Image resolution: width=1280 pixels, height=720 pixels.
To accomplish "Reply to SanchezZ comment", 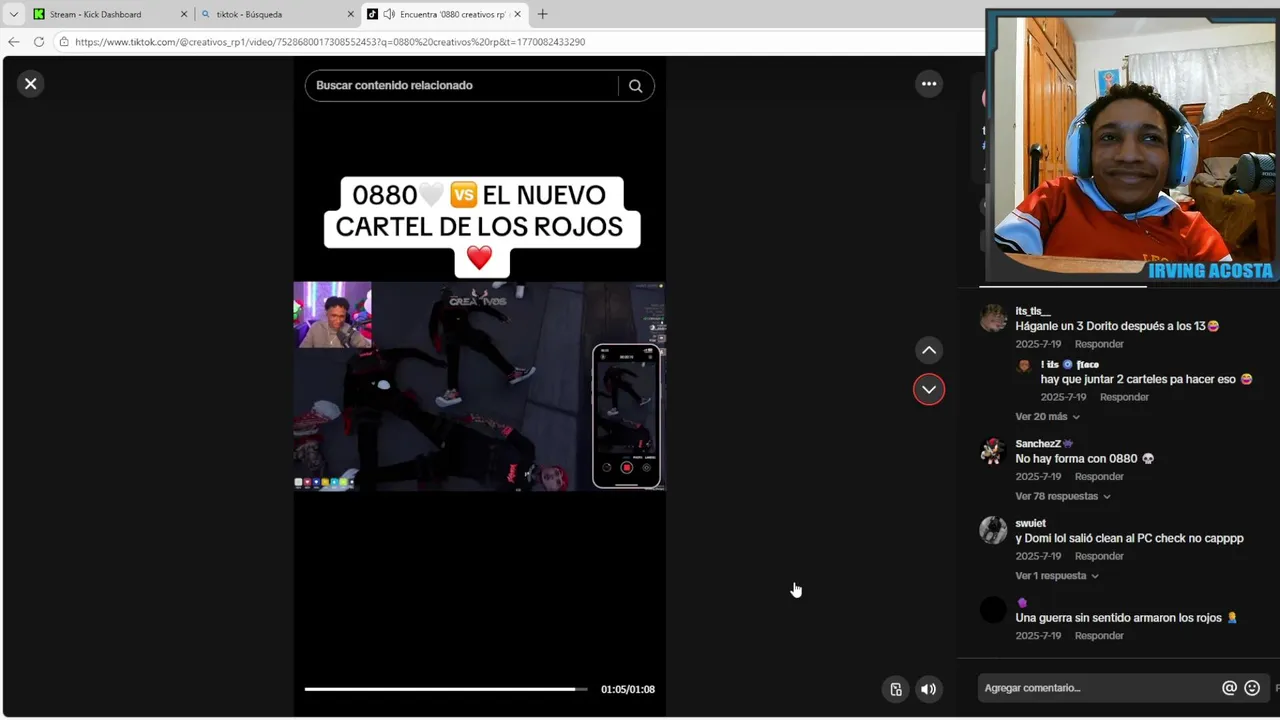I will tap(1099, 477).
